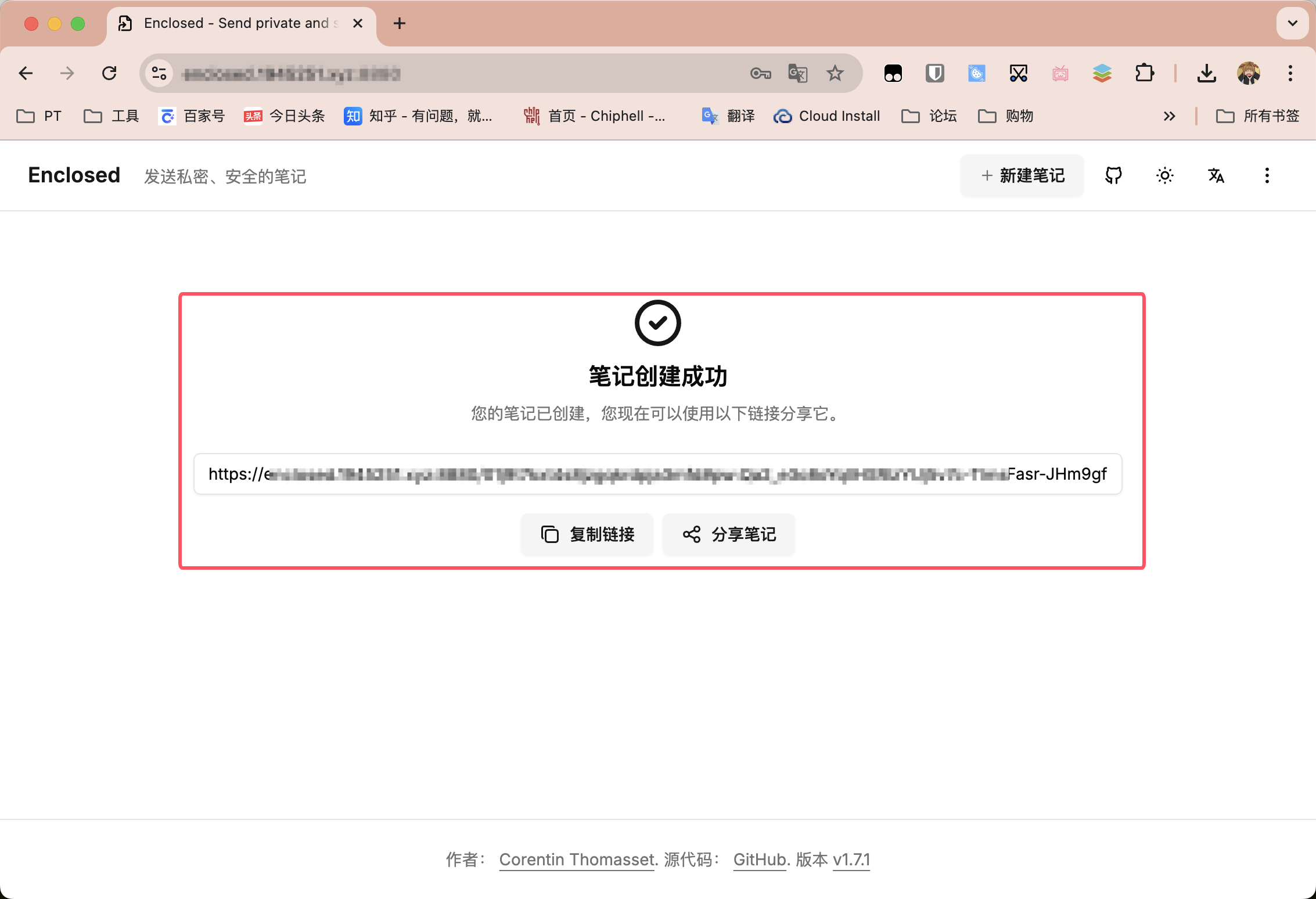
Task: Open the language selector in Enclosed
Action: pos(1216,175)
